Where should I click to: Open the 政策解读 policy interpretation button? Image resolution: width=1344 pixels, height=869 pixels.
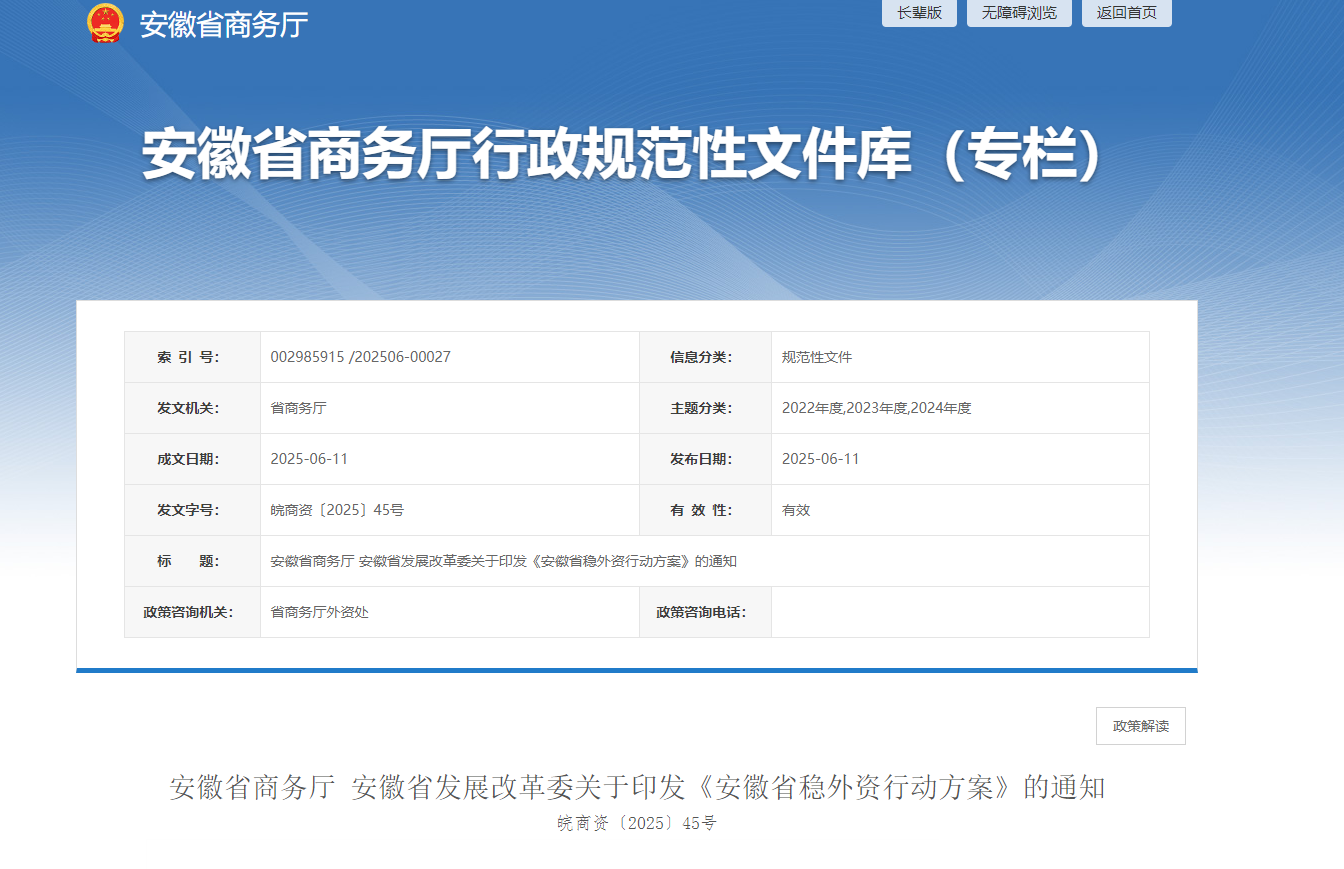point(1140,726)
